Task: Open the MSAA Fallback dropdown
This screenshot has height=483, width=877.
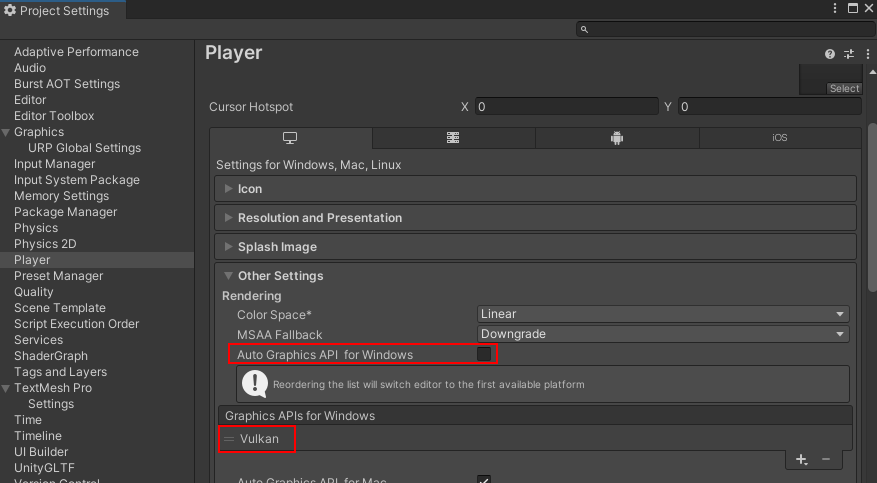Action: click(x=663, y=334)
